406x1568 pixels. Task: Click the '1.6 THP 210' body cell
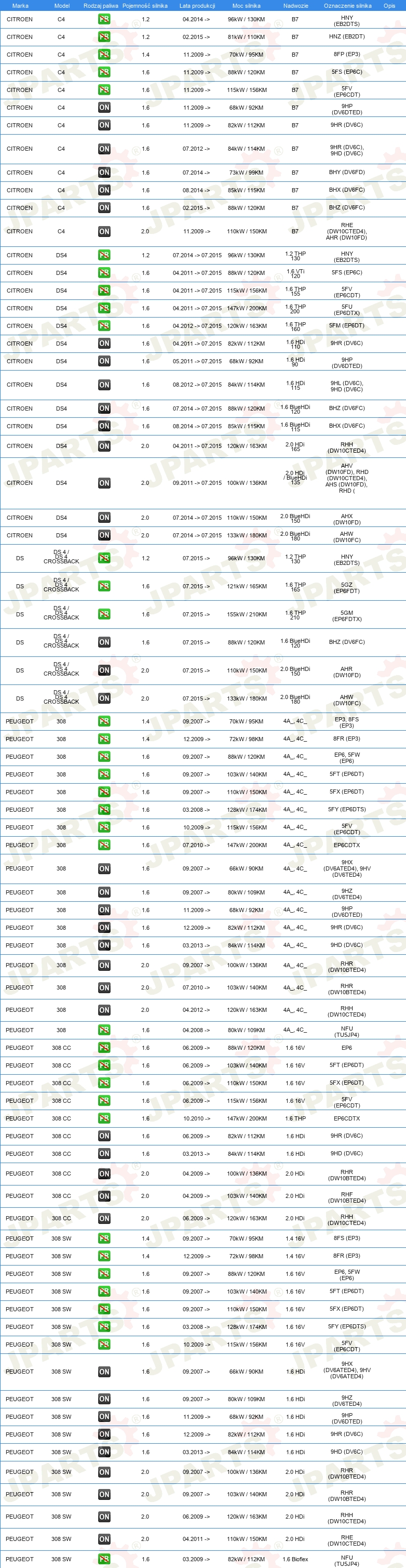pyautogui.click(x=295, y=615)
